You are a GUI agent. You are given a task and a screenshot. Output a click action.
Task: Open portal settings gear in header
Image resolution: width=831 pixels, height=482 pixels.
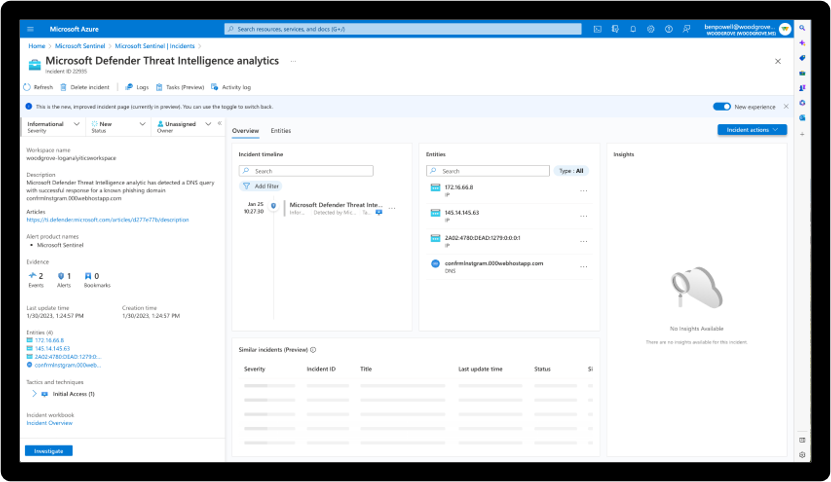651,29
